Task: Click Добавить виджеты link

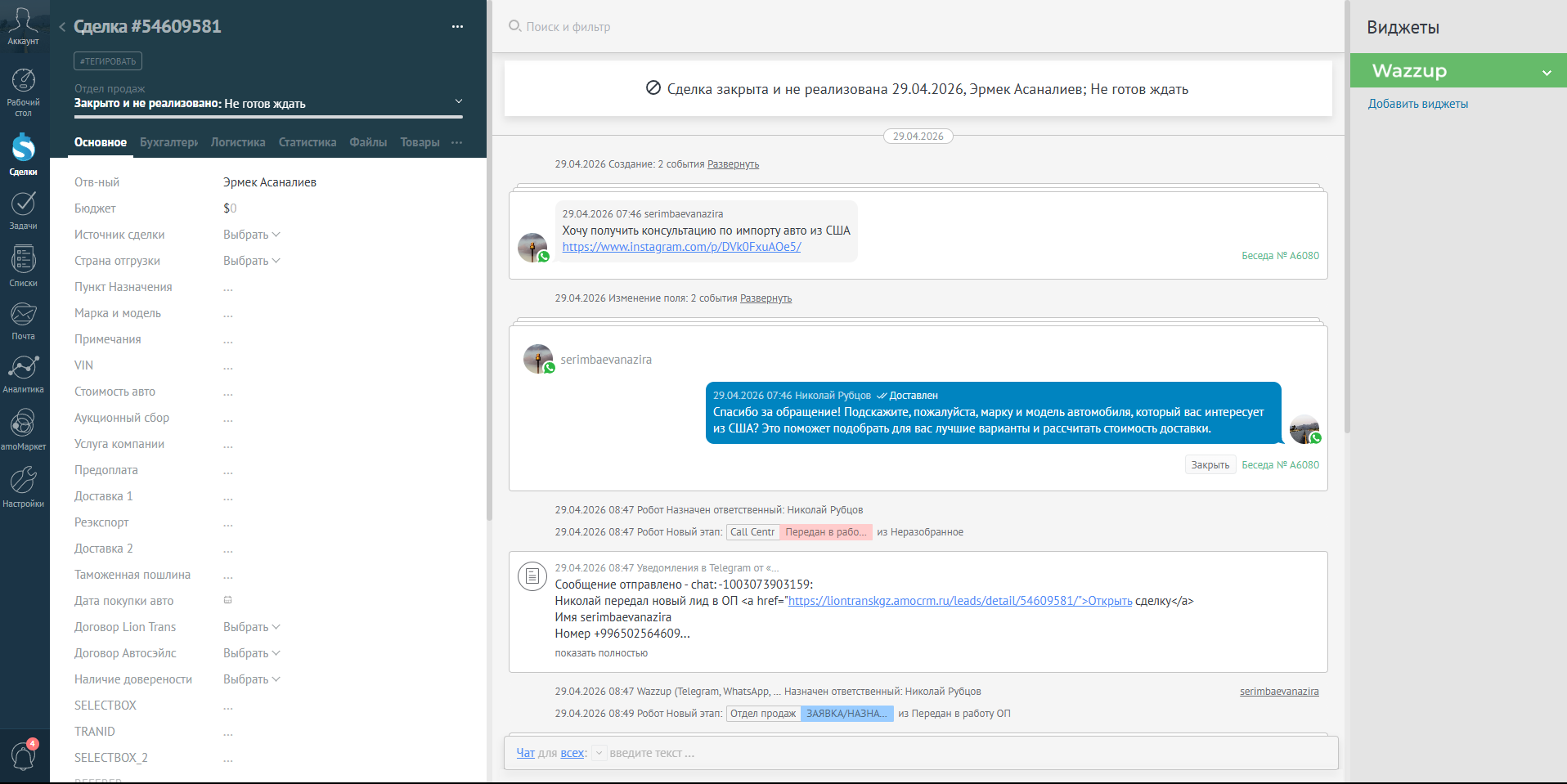Action: pos(1418,104)
